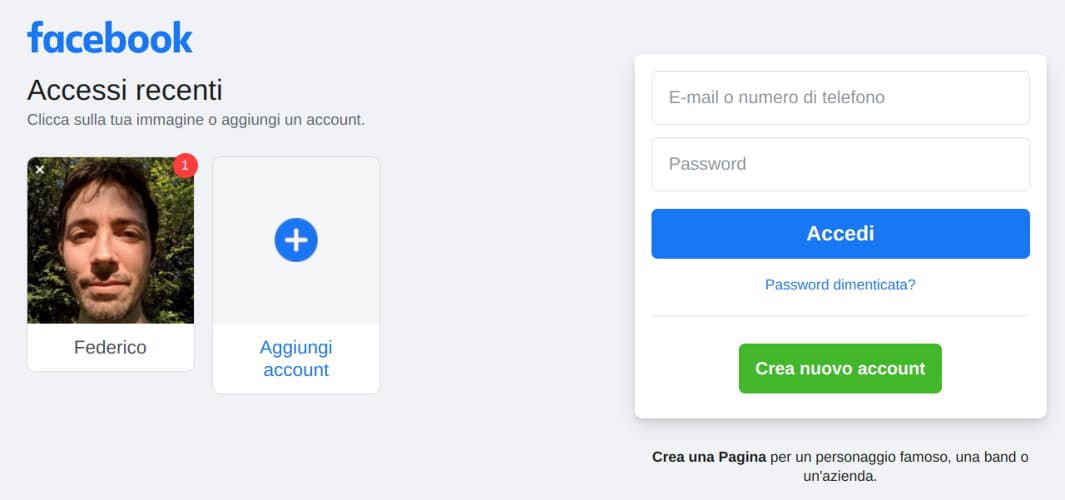The image size is (1065, 500).
Task: Click the divider line below Password dimenticata
Action: [840, 316]
